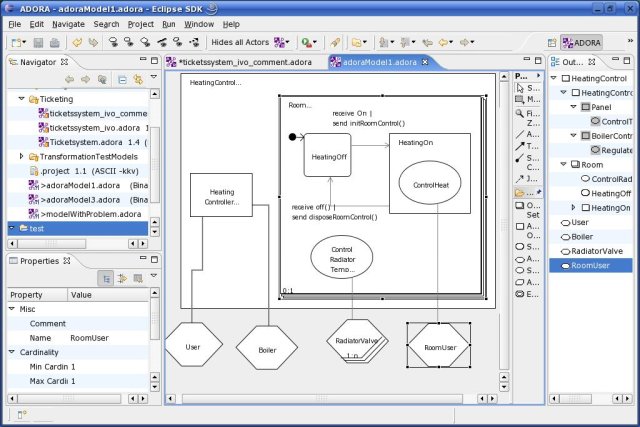Open the Project menu
This screenshot has width=640, height=427.
point(140,23)
